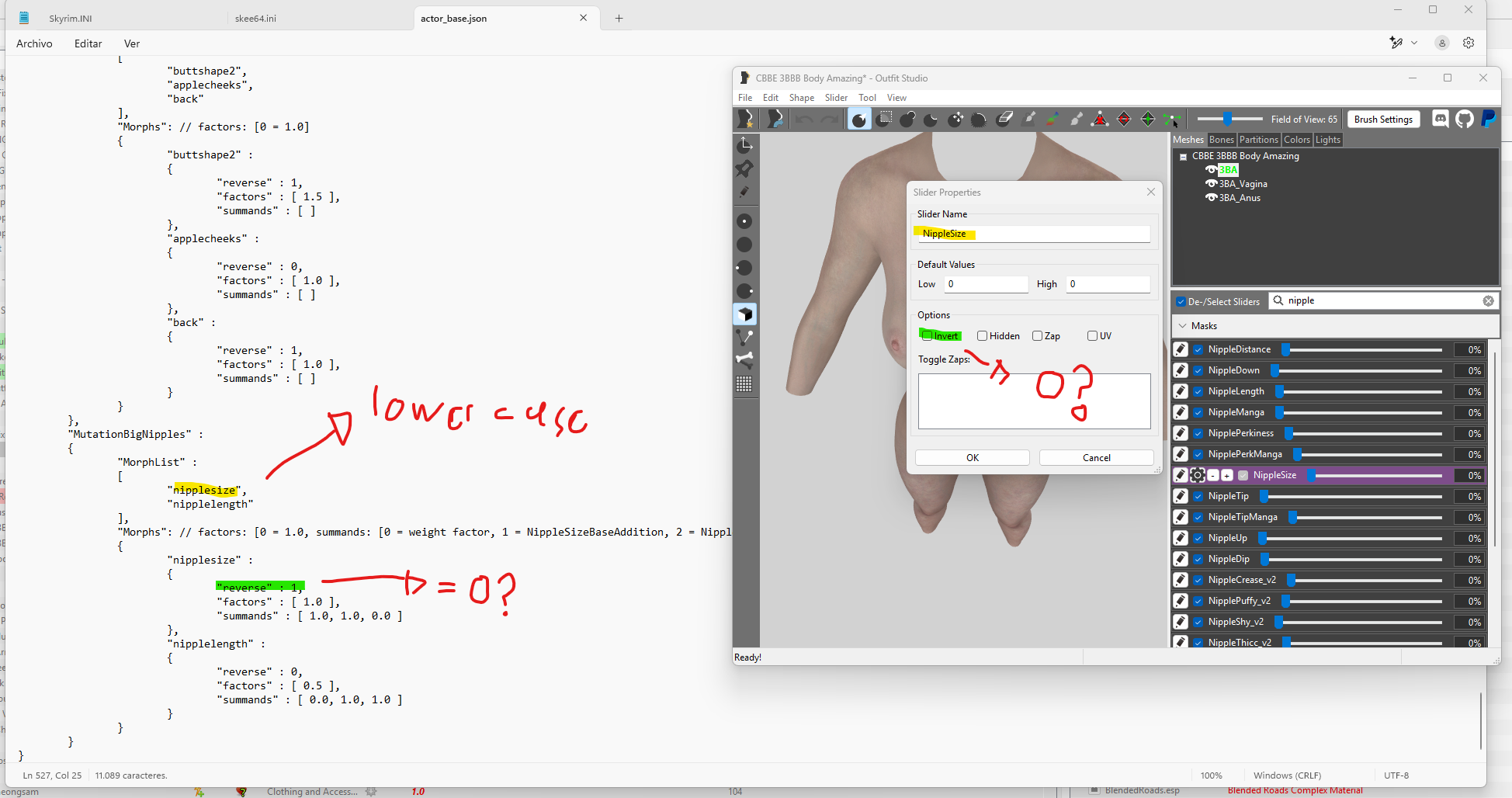Open Brush Settings
Viewport: 1512px width, 798px height.
pos(1383,120)
